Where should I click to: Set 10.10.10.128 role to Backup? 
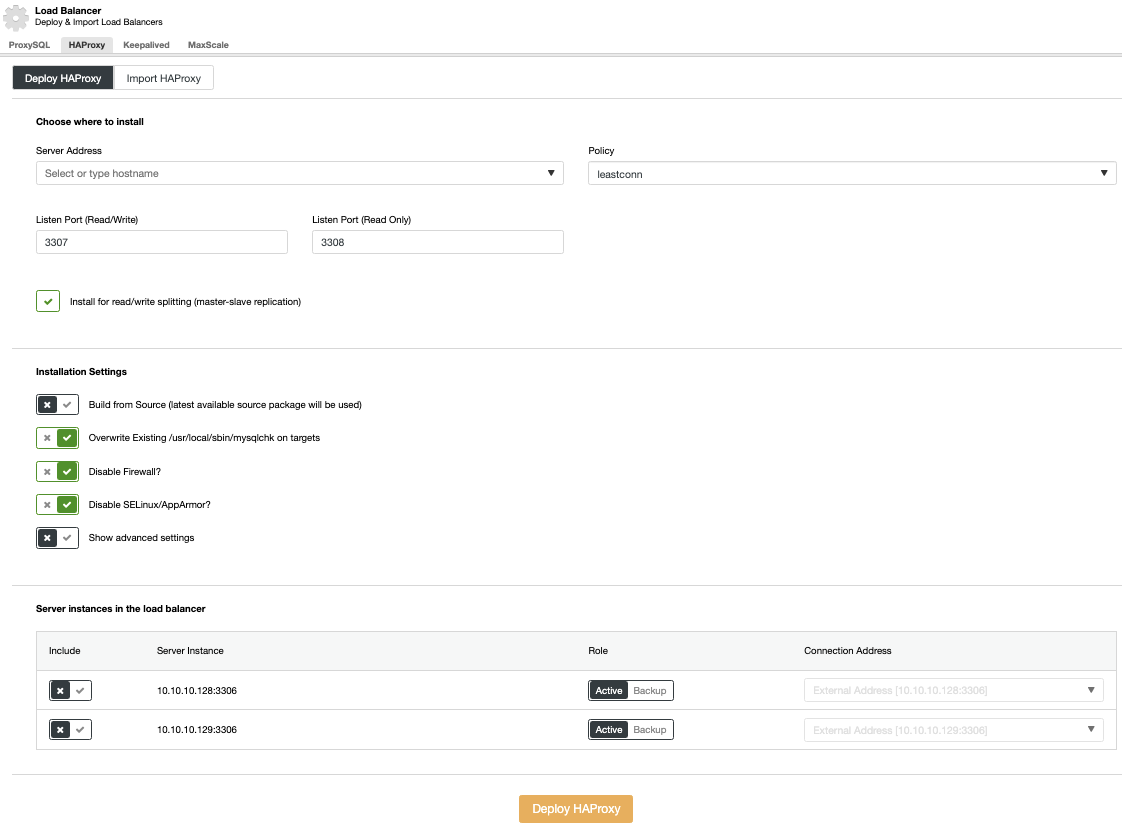coord(650,690)
